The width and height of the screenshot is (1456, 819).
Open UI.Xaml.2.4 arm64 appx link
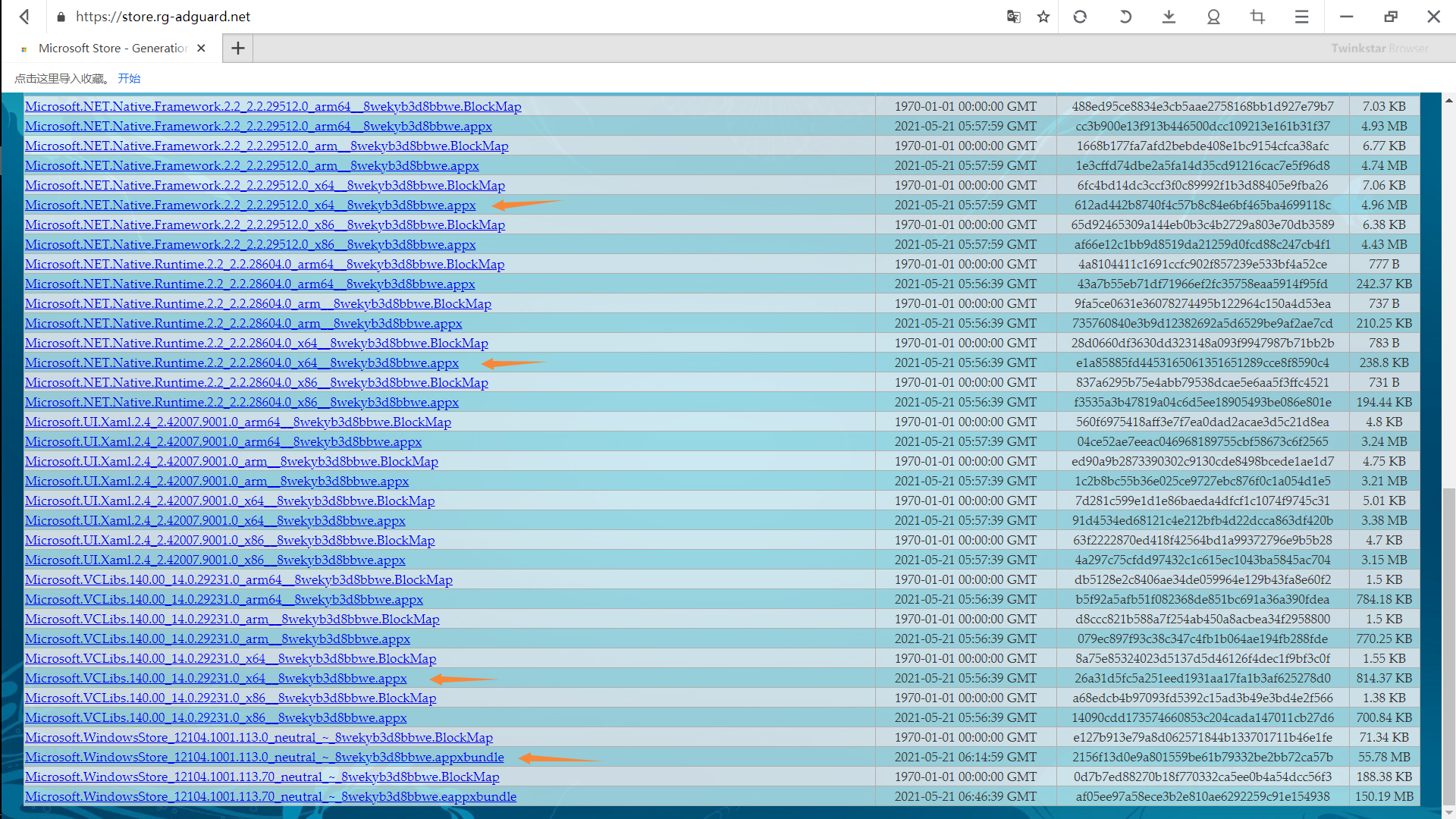(x=224, y=441)
